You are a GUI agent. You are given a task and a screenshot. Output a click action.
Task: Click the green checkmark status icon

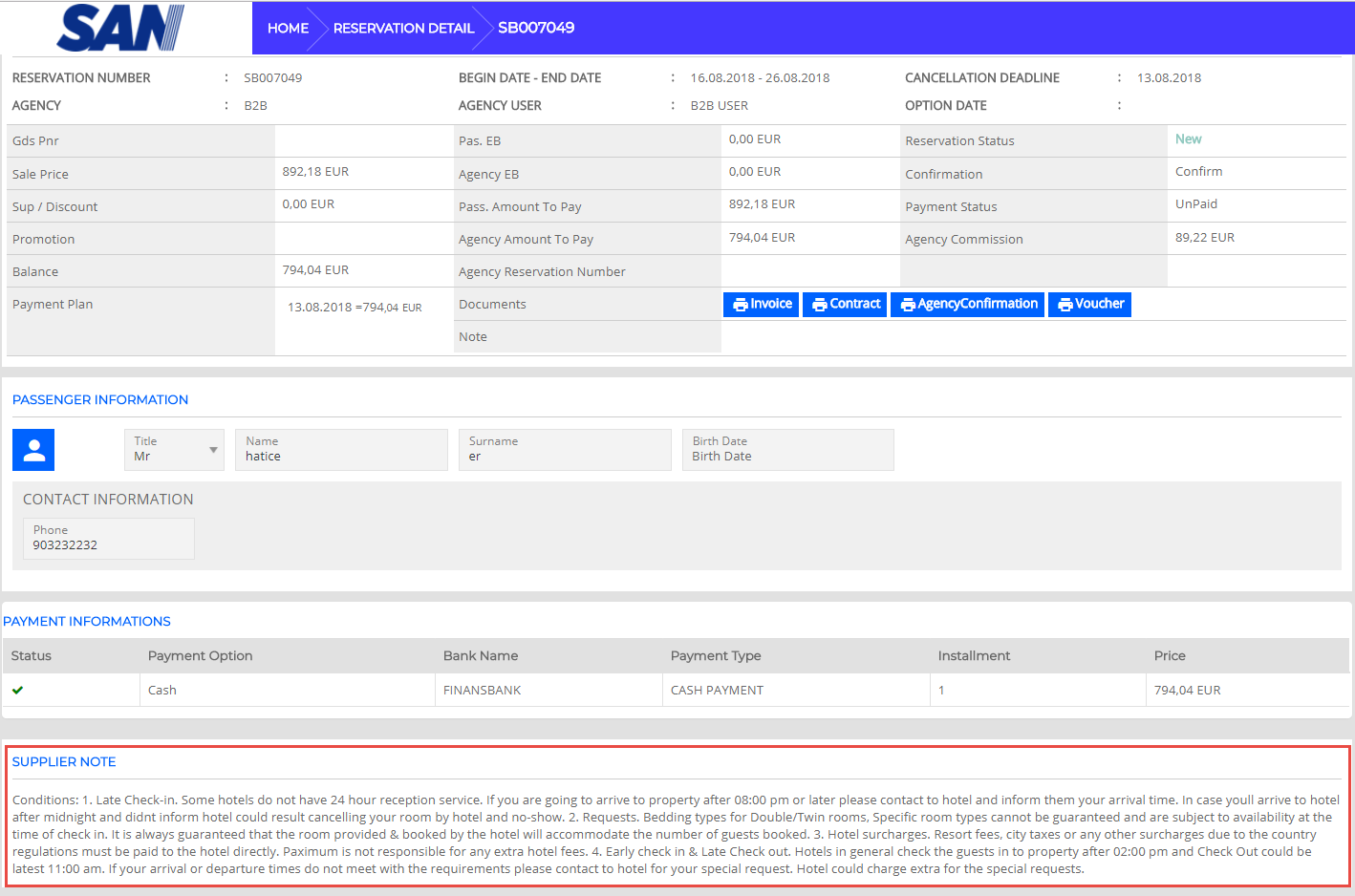tap(18, 690)
